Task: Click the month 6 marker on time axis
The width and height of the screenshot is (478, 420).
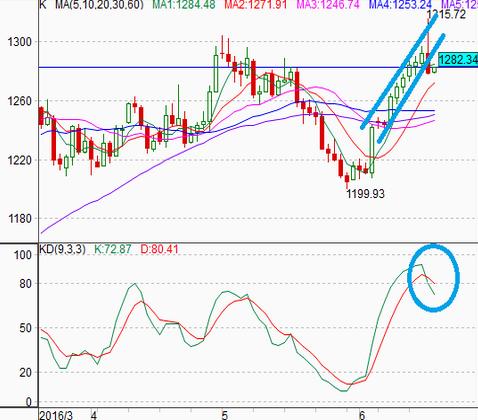Action: point(362,415)
